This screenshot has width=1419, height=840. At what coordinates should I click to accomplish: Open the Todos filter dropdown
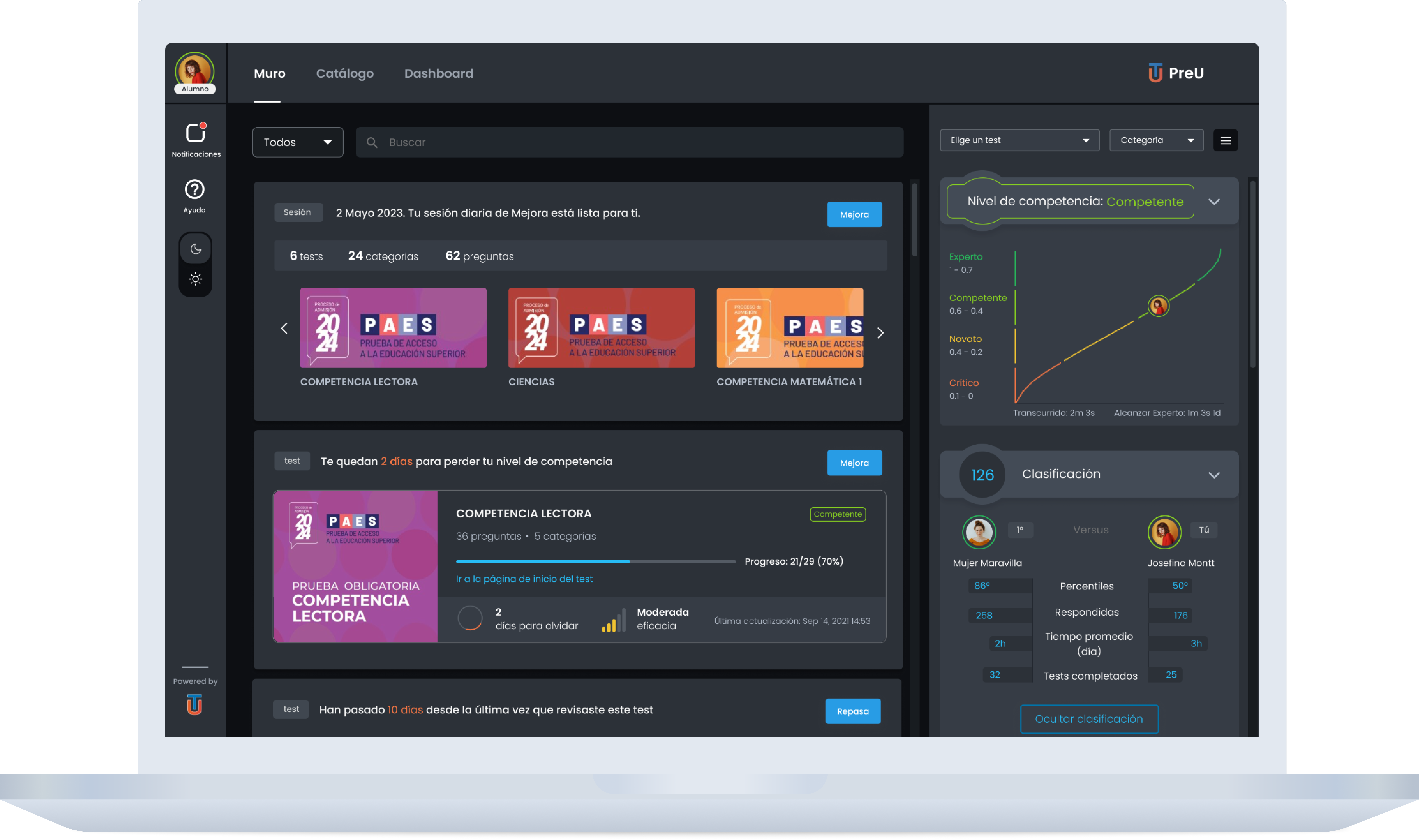[298, 142]
